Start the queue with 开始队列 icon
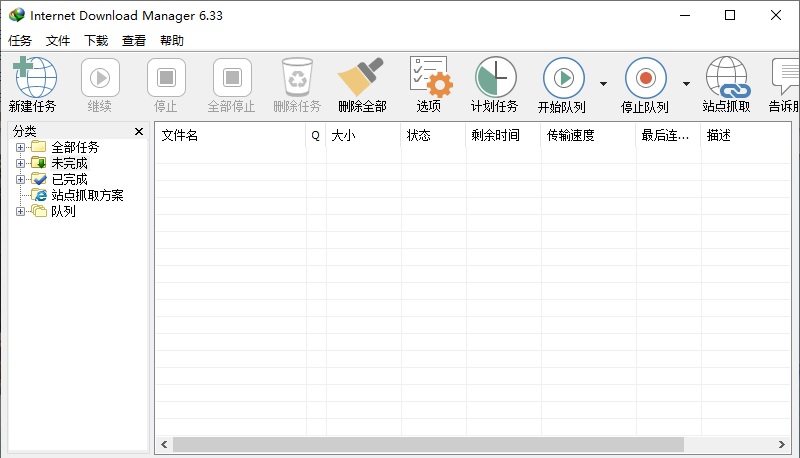 (563, 78)
